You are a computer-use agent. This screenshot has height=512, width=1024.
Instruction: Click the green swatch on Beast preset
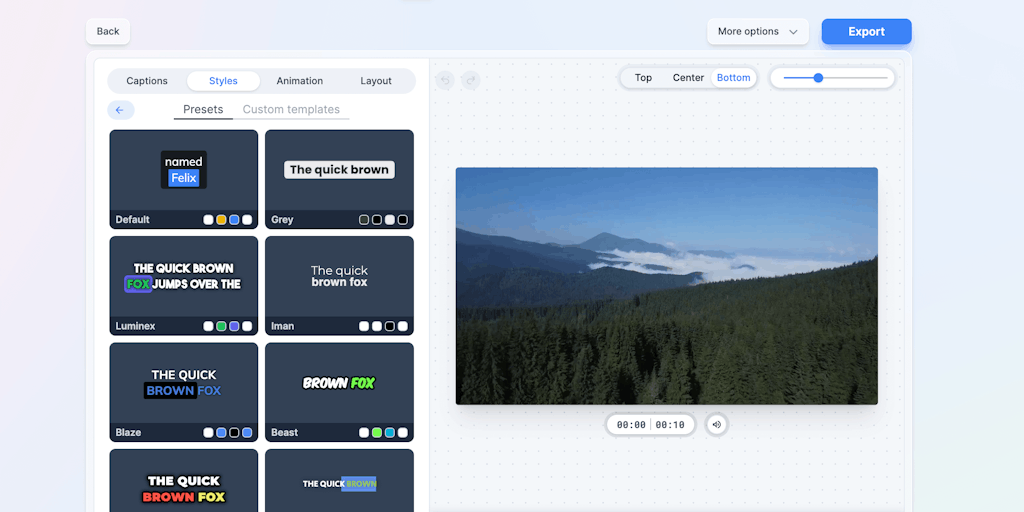click(x=377, y=433)
